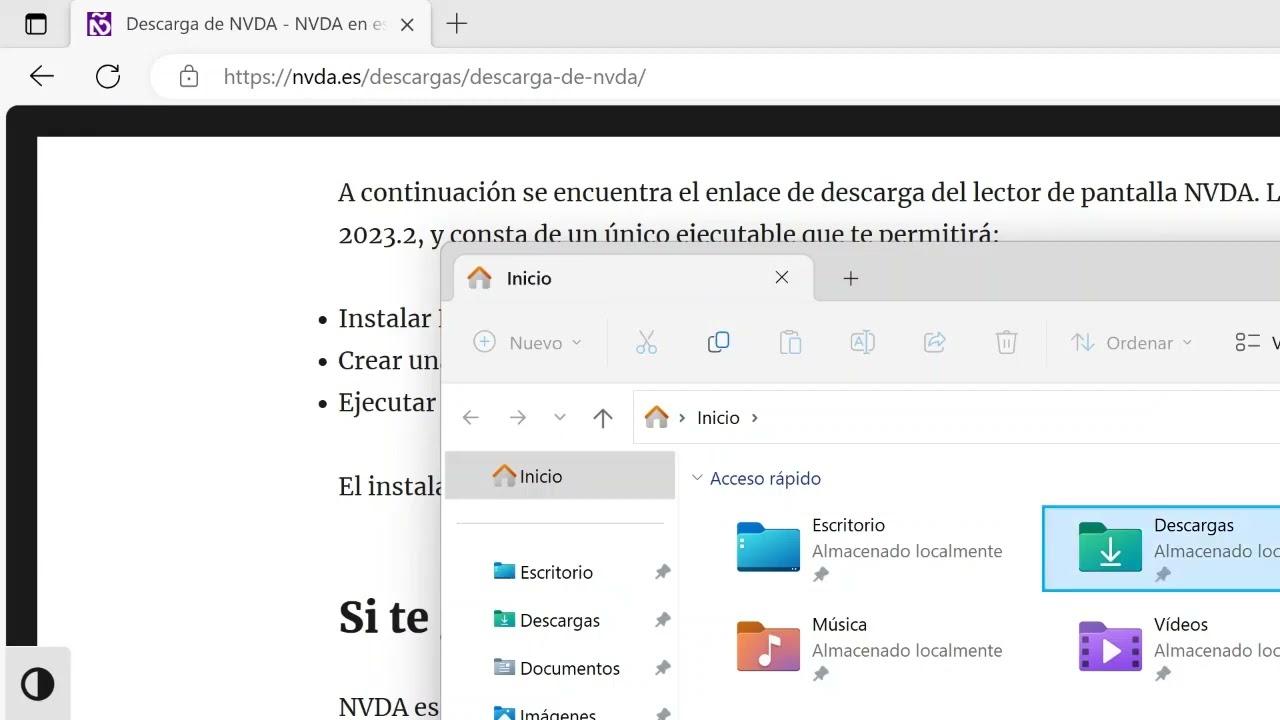Close the Descarga de NVDA browser tab
Screen dimensions: 1280x720
click(x=407, y=24)
